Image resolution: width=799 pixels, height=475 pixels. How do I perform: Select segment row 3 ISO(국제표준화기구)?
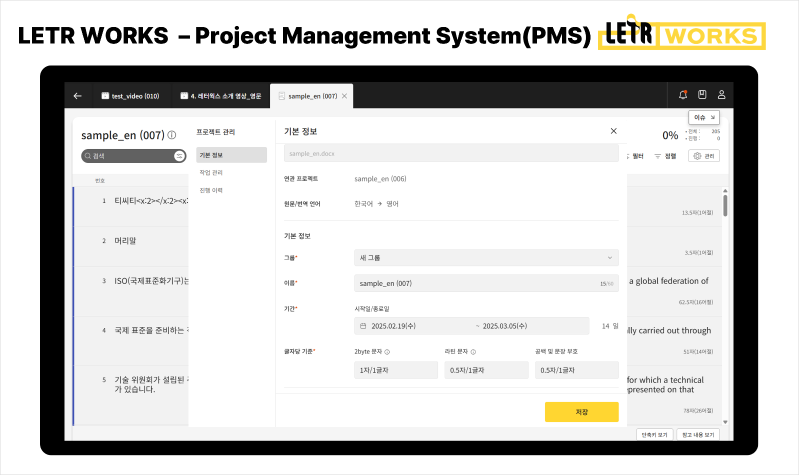click(x=131, y=291)
